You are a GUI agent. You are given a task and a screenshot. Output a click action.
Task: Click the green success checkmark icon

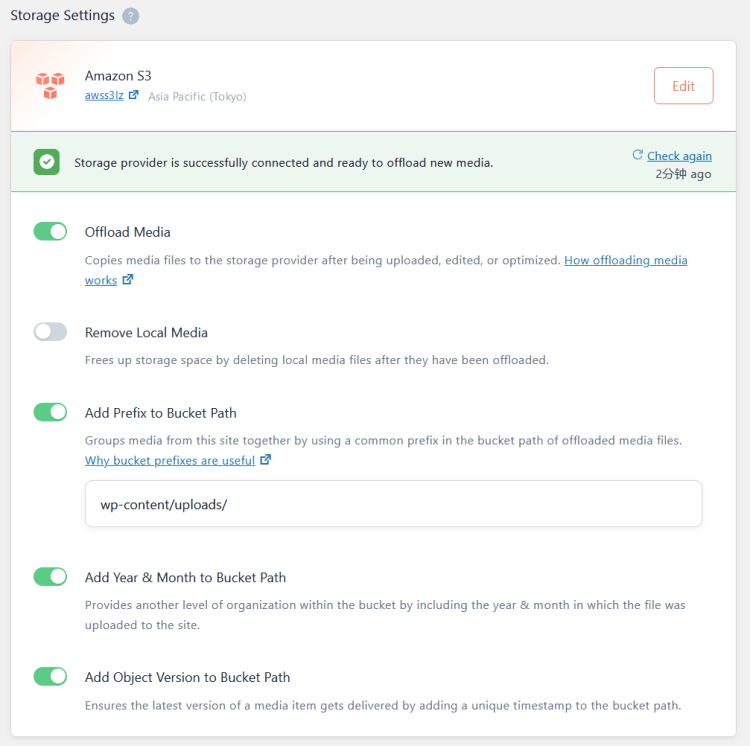[46, 162]
